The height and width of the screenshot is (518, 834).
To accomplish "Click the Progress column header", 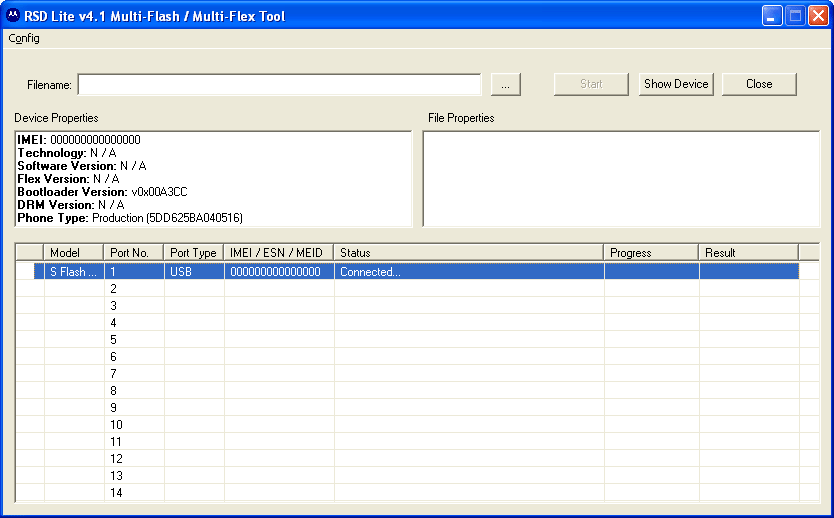I will (651, 253).
